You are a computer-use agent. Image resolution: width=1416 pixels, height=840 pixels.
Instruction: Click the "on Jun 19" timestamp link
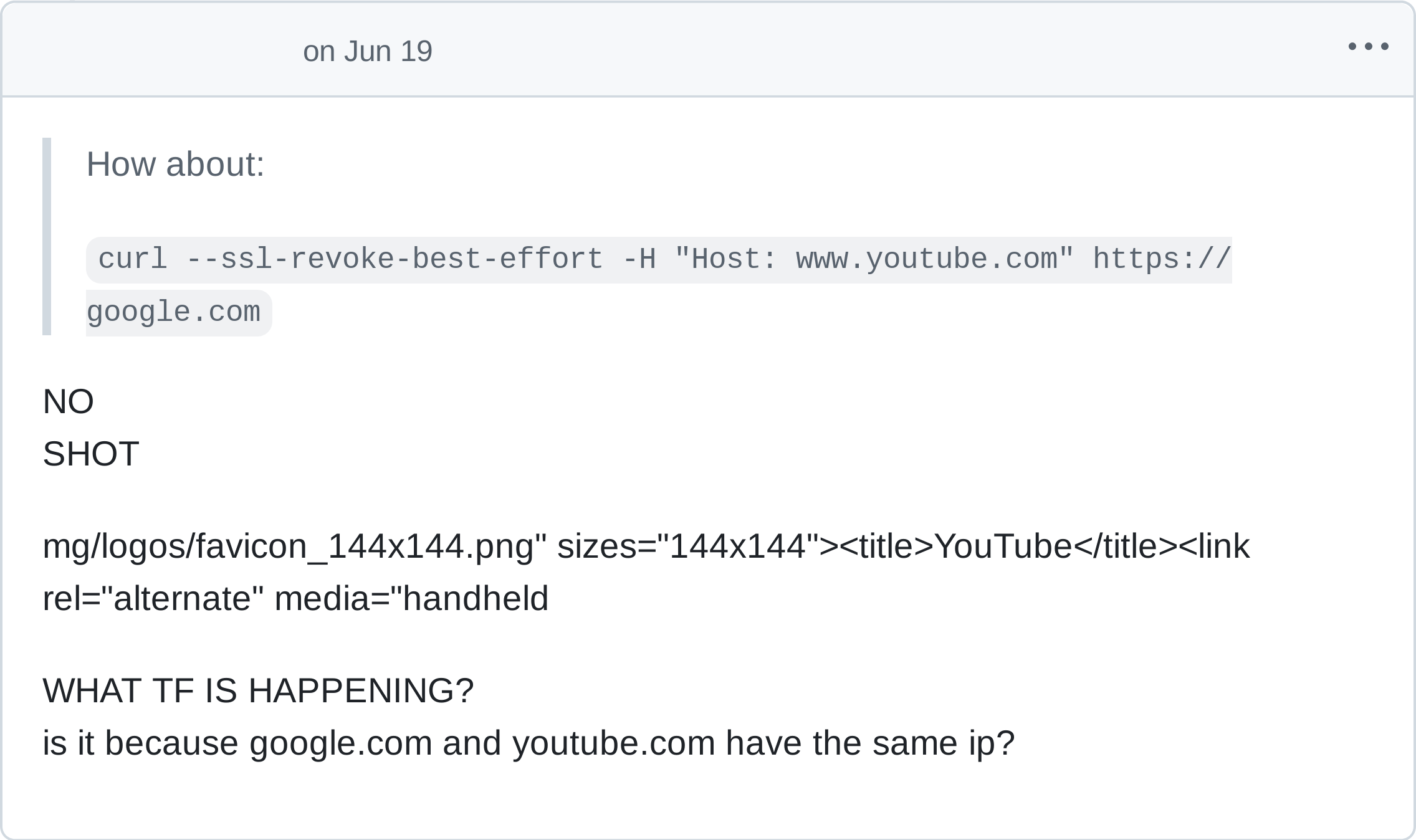pos(367,51)
